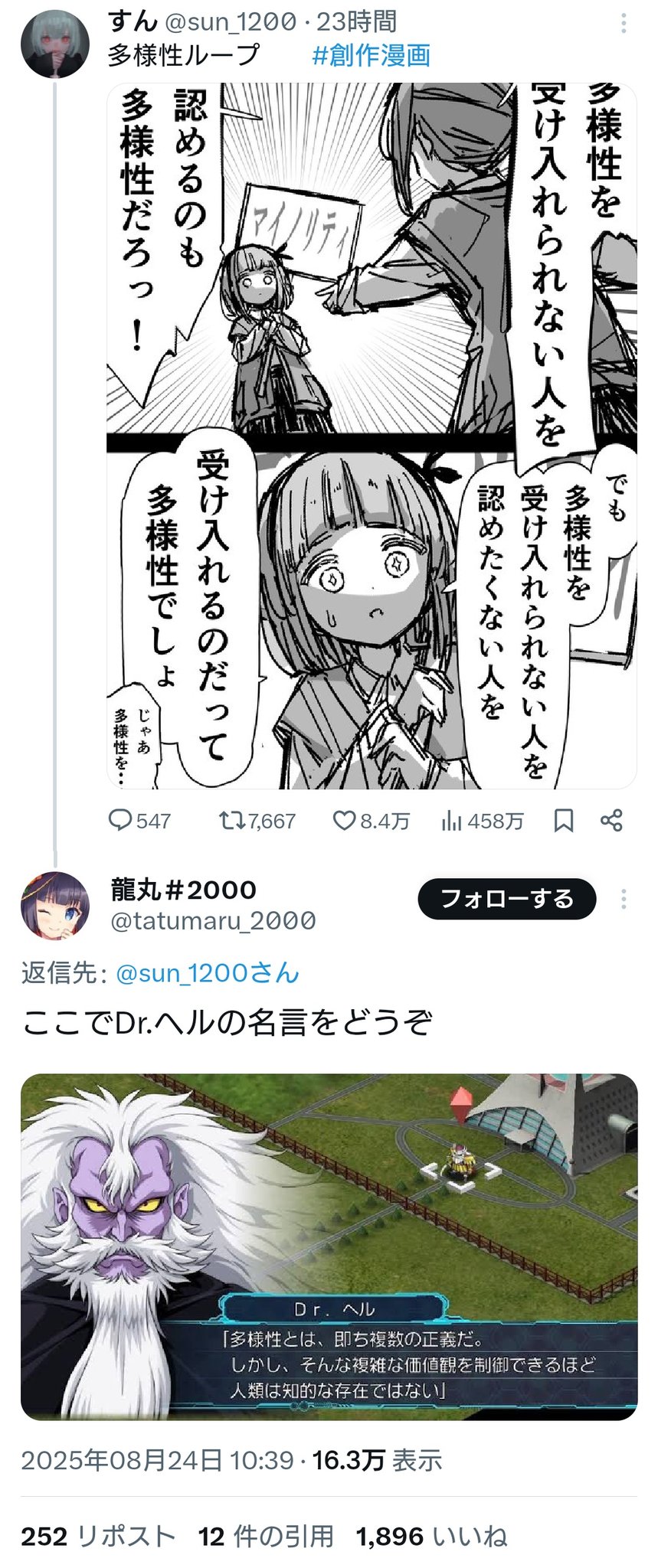View the 12 件の引用 quotes list
Image resolution: width=658 pixels, height=1568 pixels.
[266, 1537]
